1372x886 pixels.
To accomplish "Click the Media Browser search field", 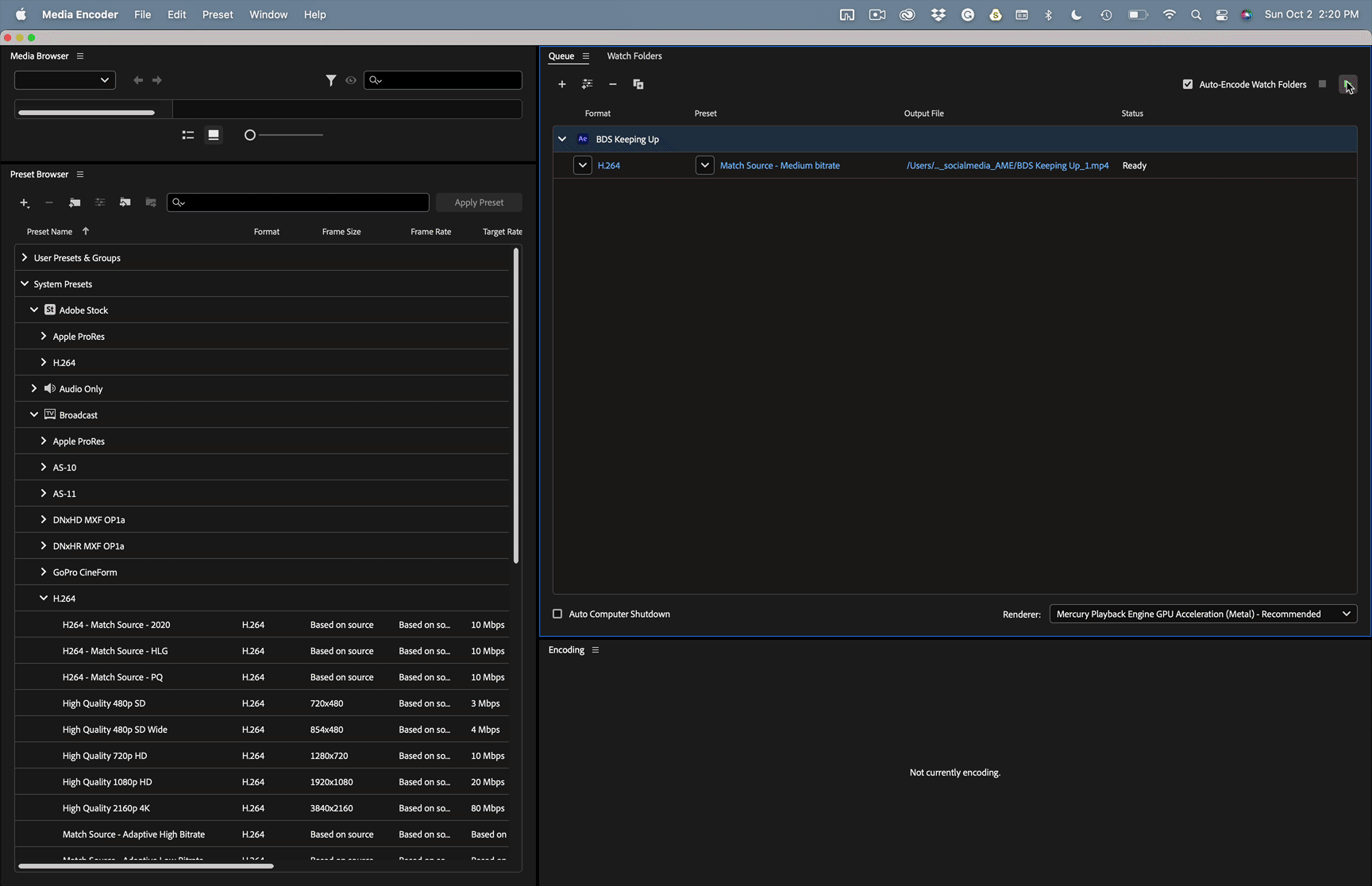I will click(443, 80).
